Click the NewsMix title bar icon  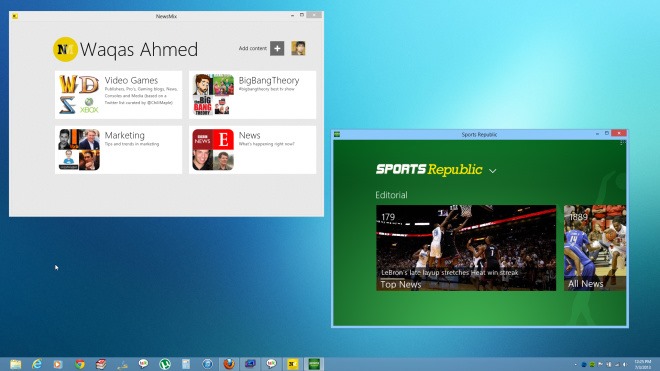15,16
